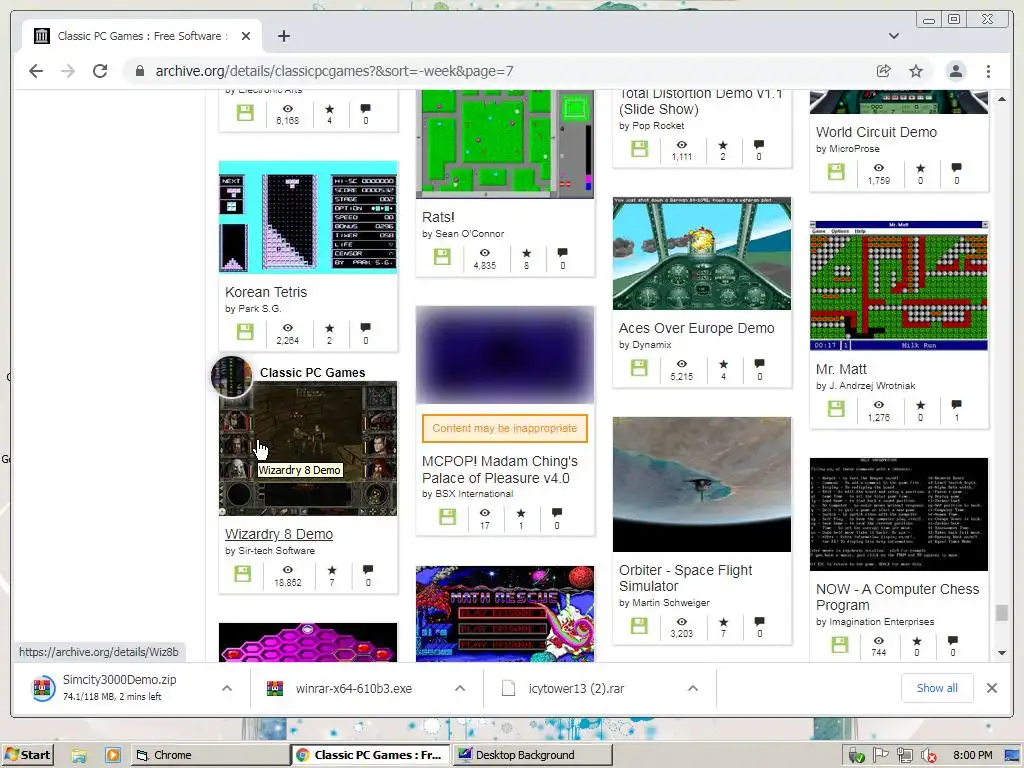Image resolution: width=1024 pixels, height=768 pixels.
Task: Bookmark this page with the star icon
Action: [x=916, y=71]
